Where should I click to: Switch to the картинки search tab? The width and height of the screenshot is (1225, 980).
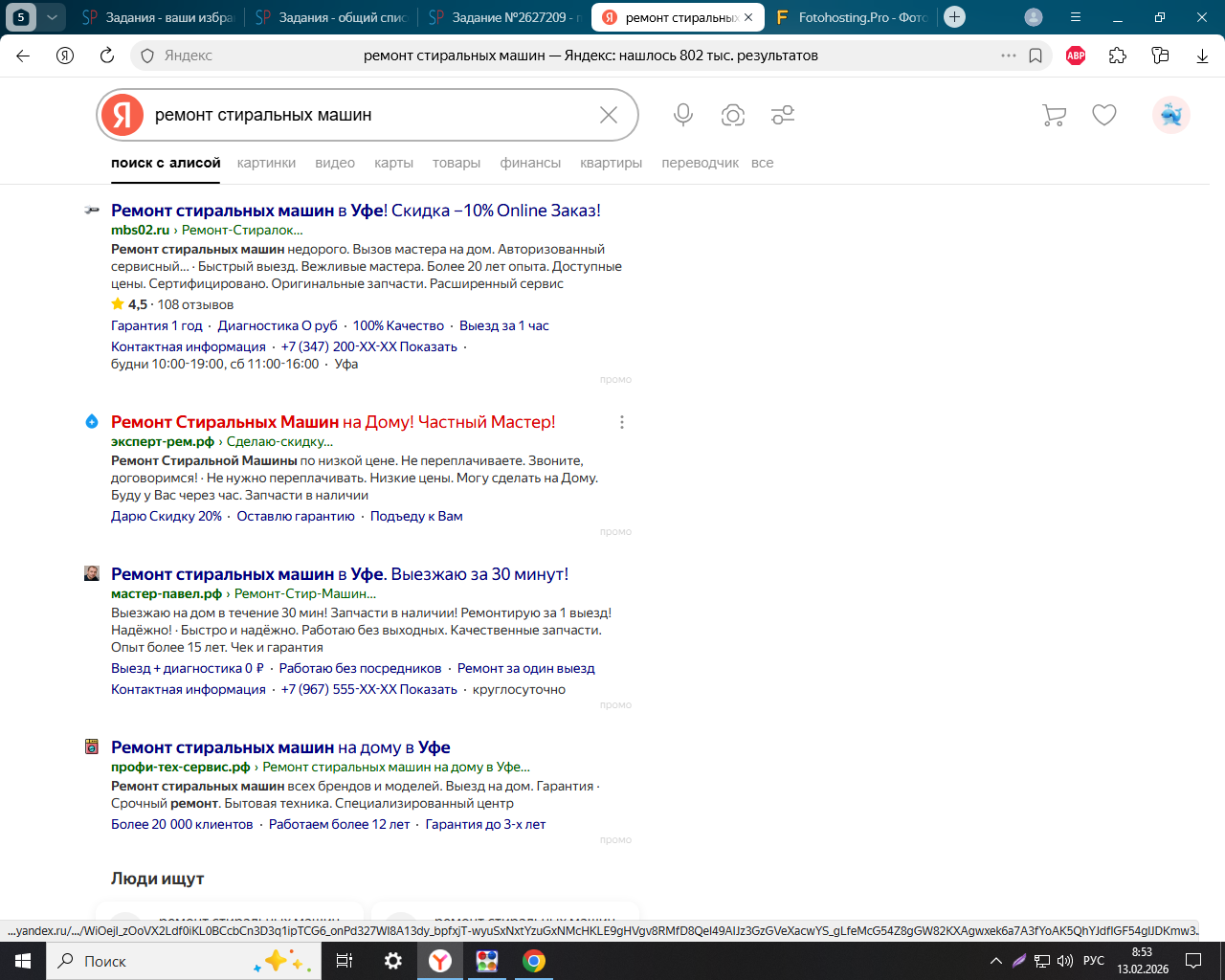(267, 163)
